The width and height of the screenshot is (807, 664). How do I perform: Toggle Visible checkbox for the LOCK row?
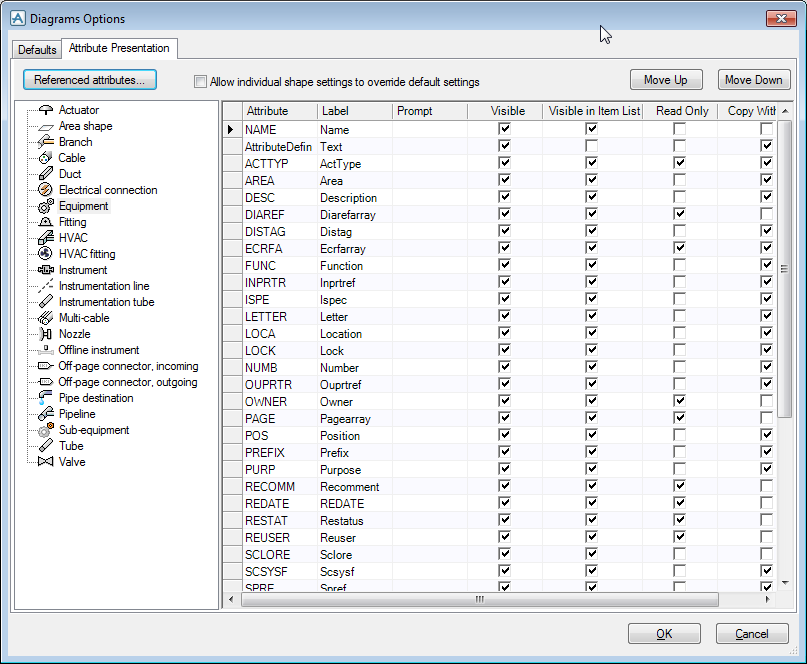point(504,350)
